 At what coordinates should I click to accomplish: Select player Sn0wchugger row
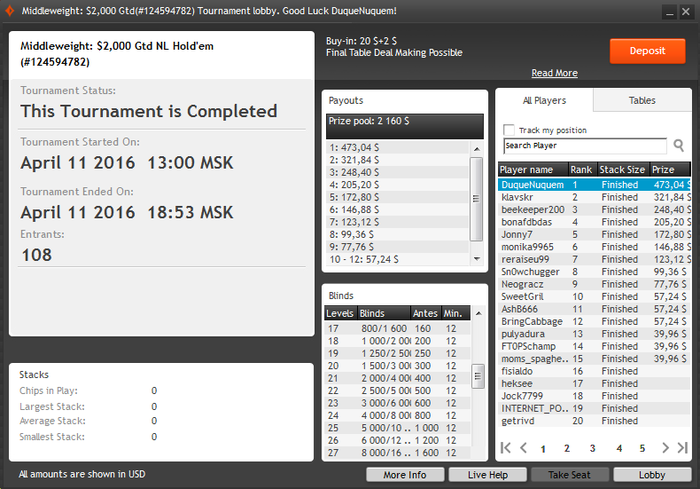pyautogui.click(x=594, y=272)
